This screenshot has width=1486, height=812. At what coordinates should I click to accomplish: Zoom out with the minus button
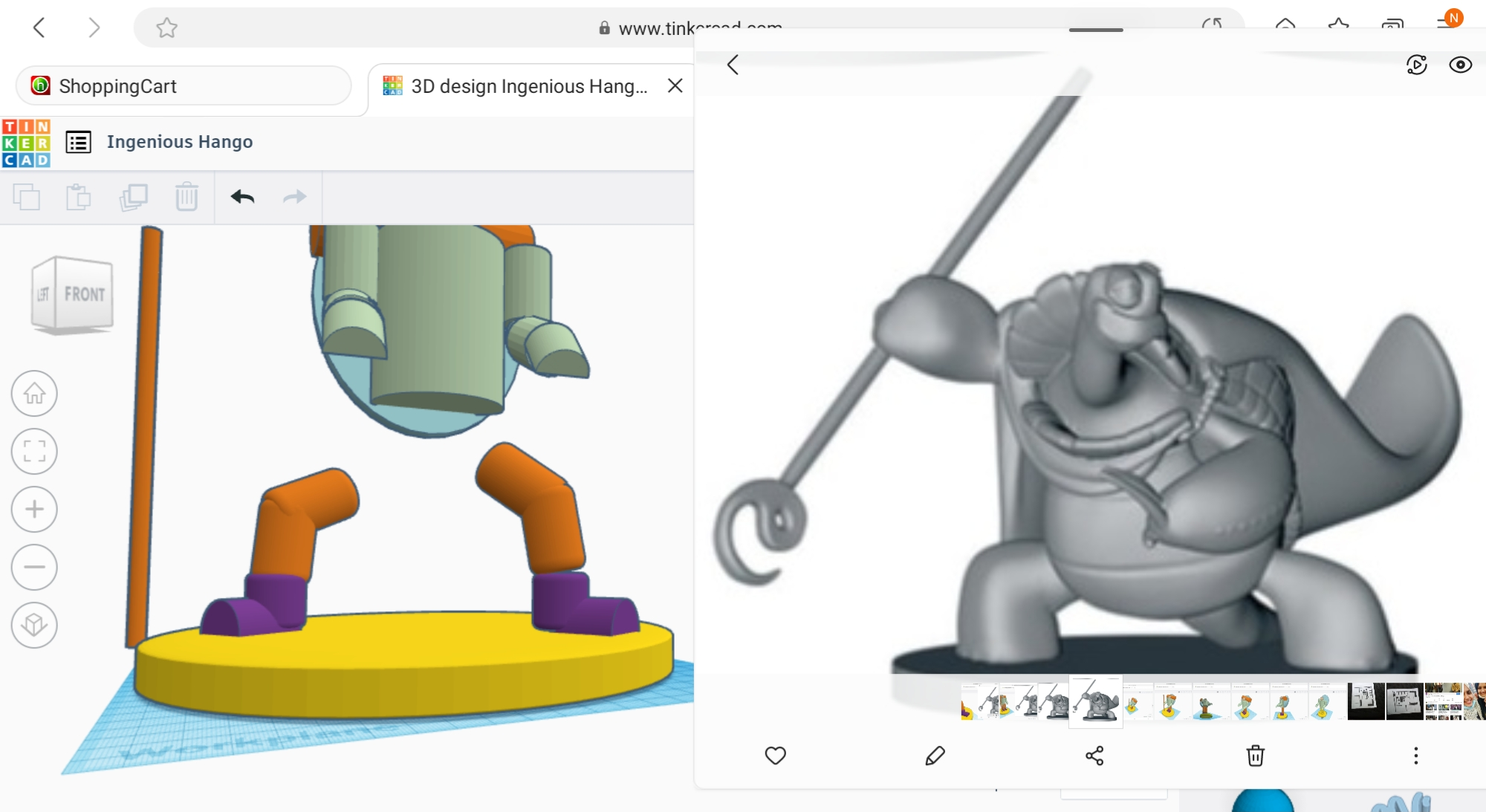[34, 567]
